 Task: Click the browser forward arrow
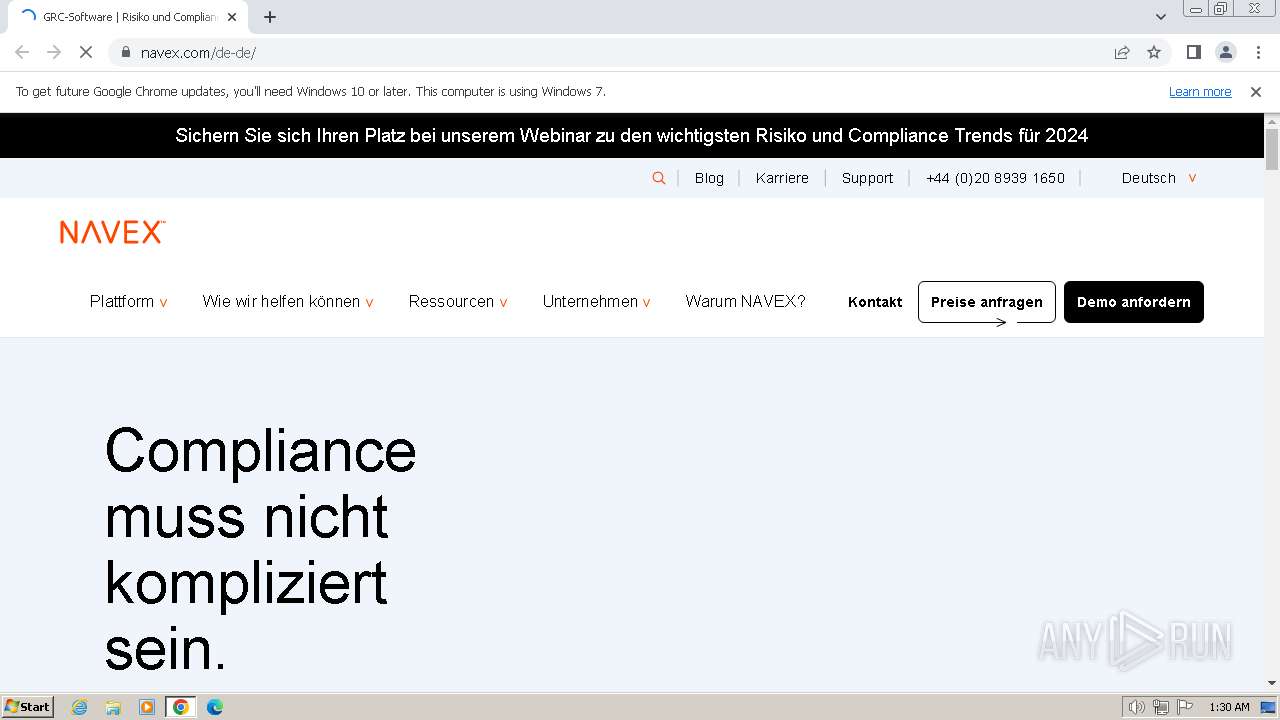point(54,52)
